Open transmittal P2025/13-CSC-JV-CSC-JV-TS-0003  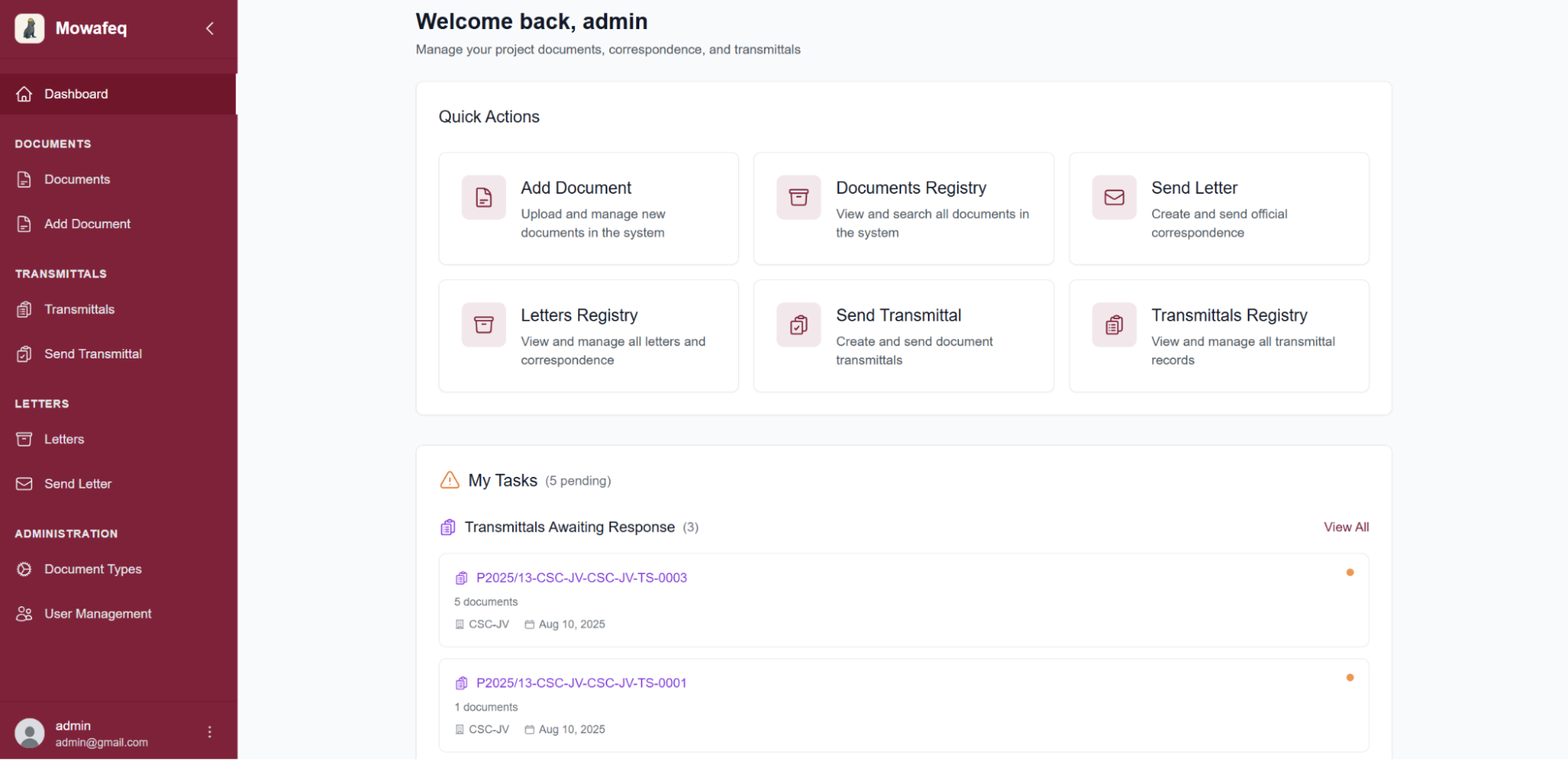[581, 577]
